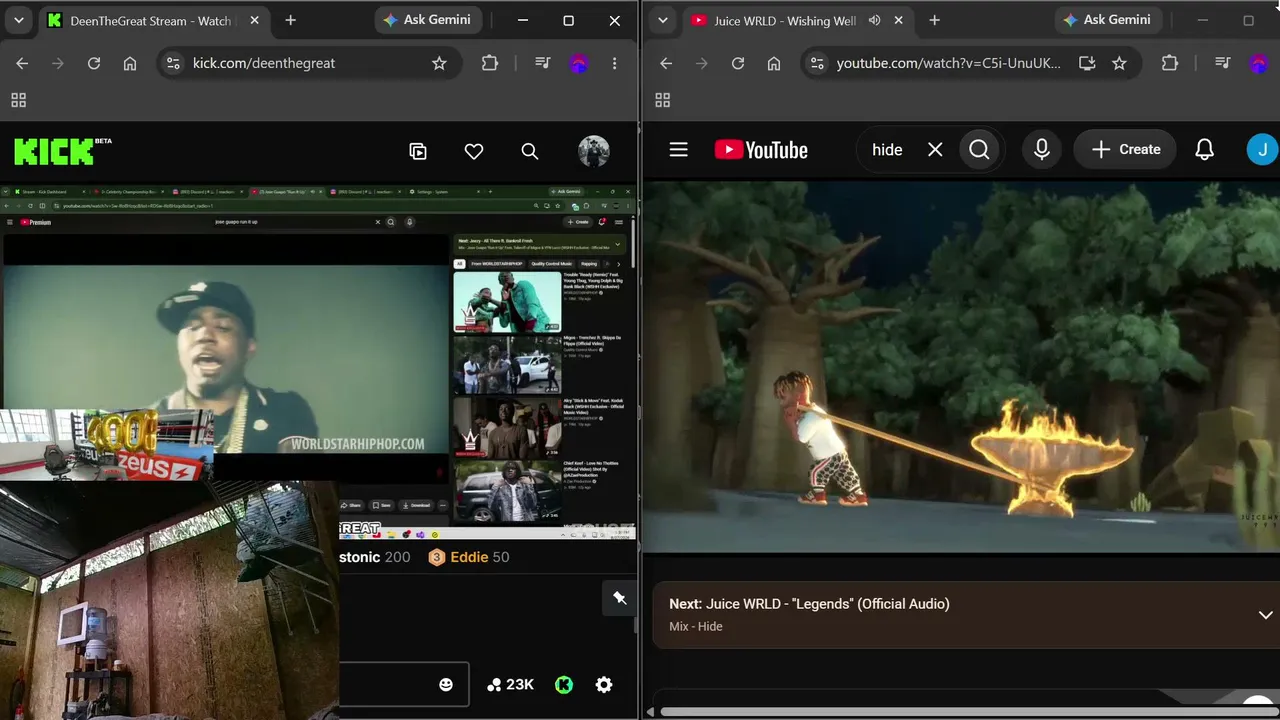Open YouTube notifications bell

point(1205,150)
